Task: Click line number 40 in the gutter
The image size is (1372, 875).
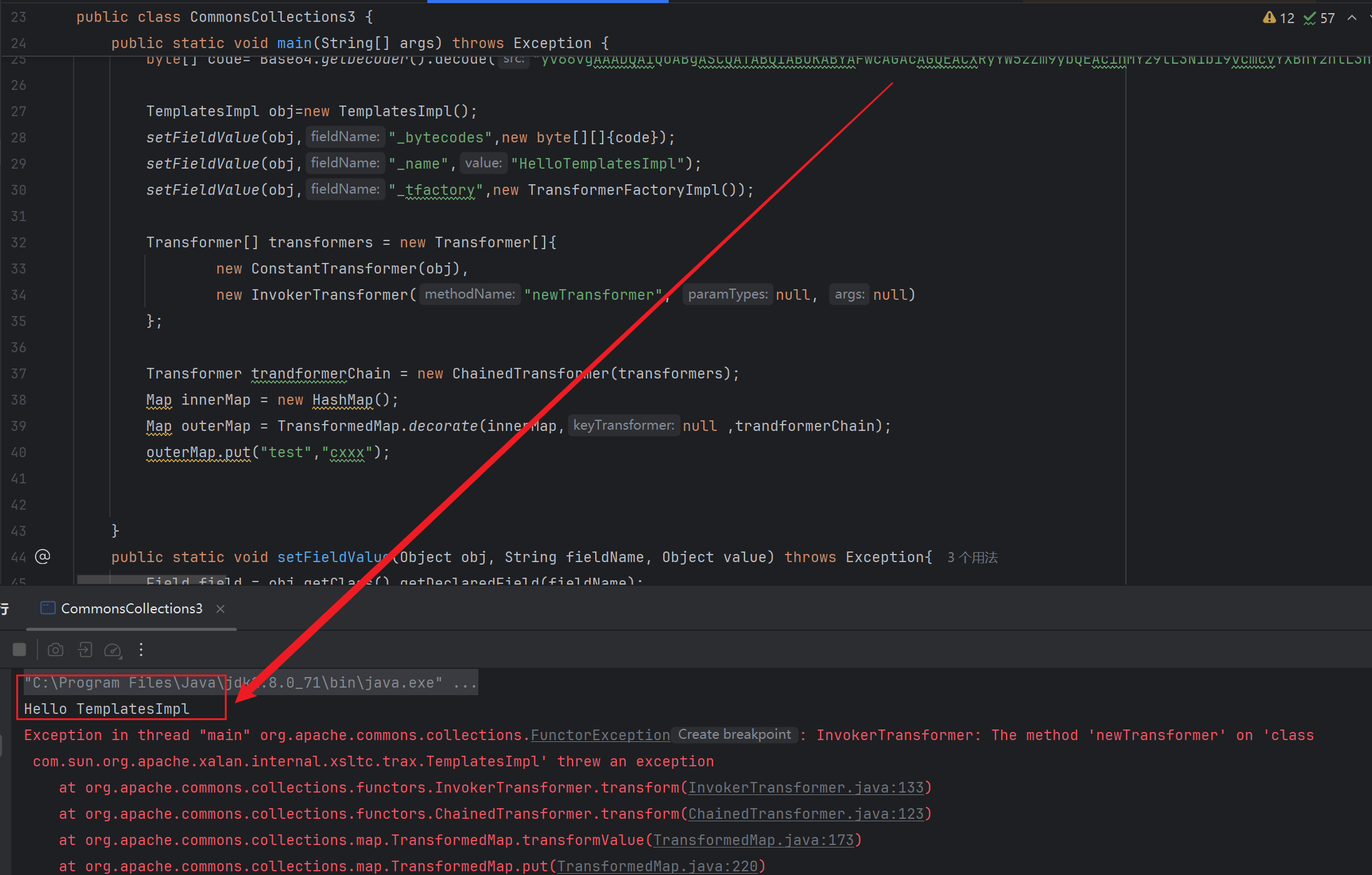Action: click(19, 452)
